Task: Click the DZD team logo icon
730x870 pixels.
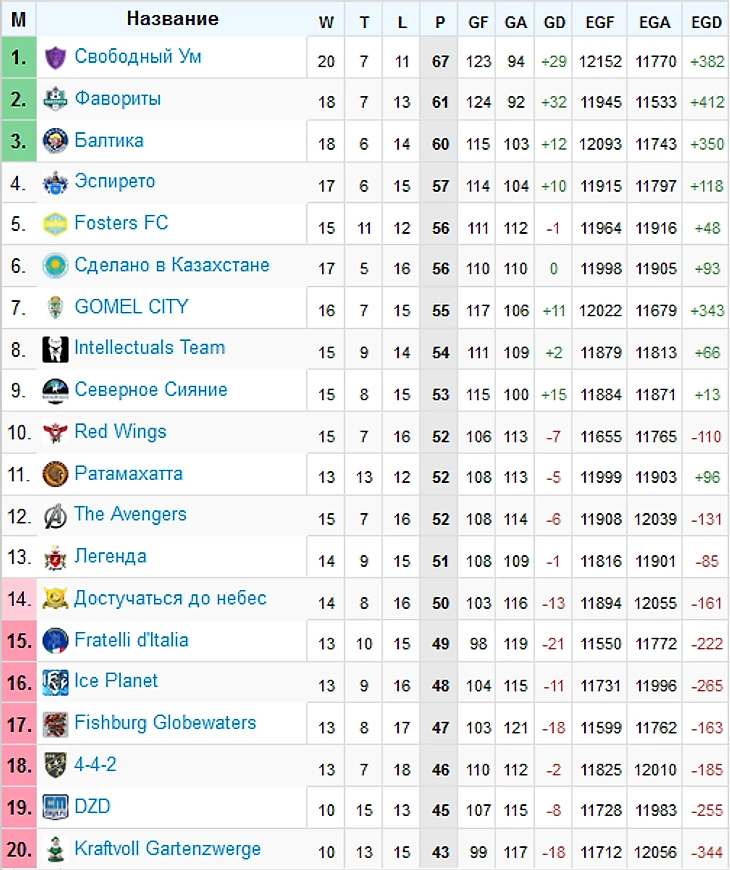Action: [x=55, y=807]
